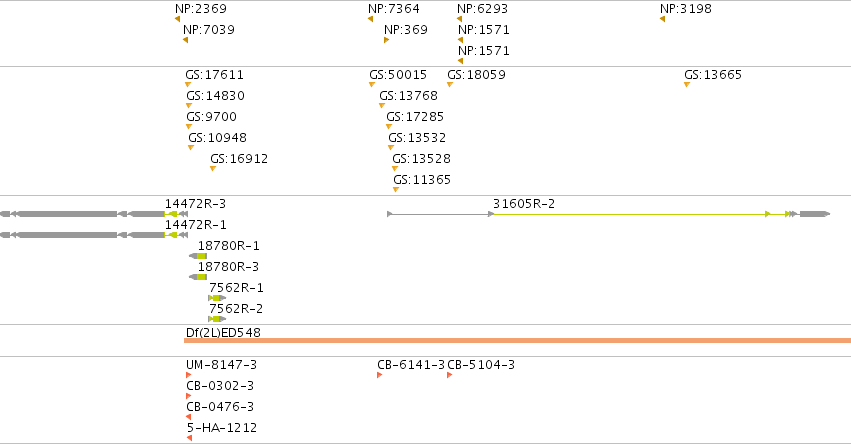Click the Df(2L)ED548 deficiency label
Viewport: 851px width, 444px height.
tap(223, 333)
